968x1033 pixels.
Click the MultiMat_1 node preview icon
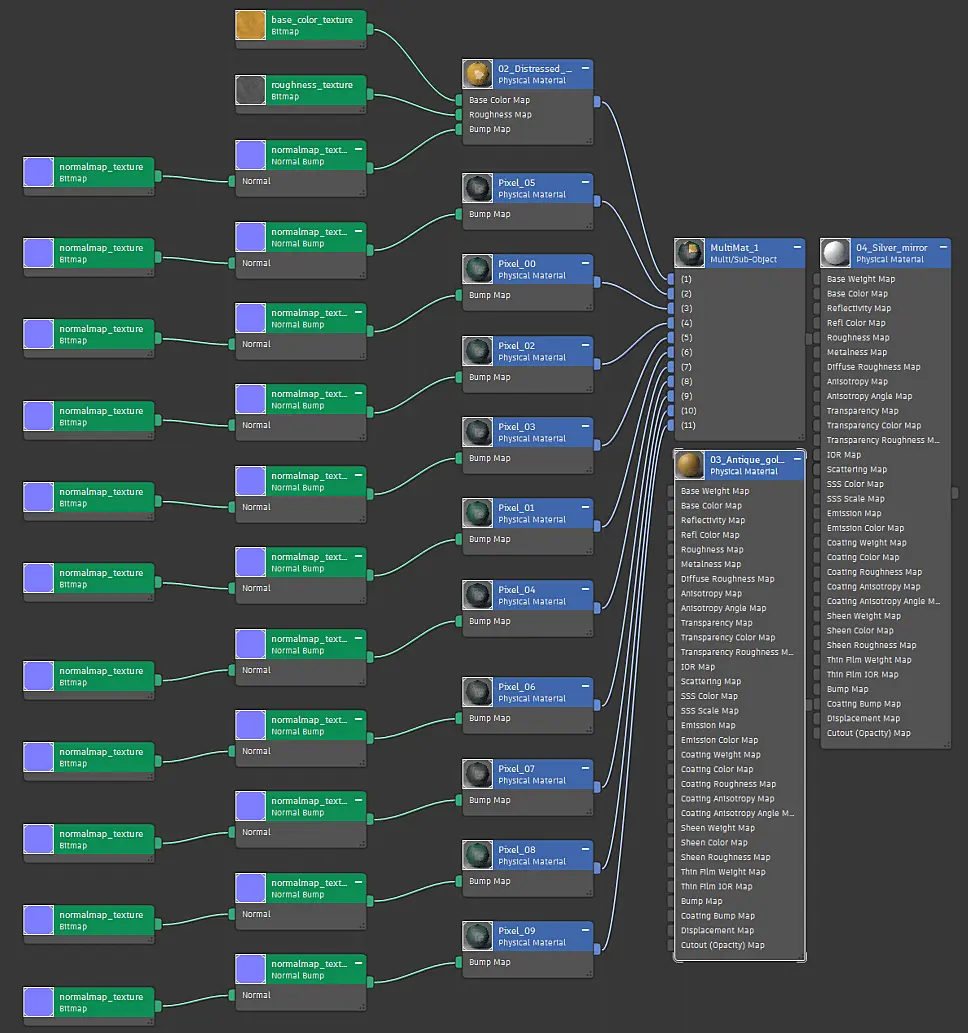click(690, 253)
